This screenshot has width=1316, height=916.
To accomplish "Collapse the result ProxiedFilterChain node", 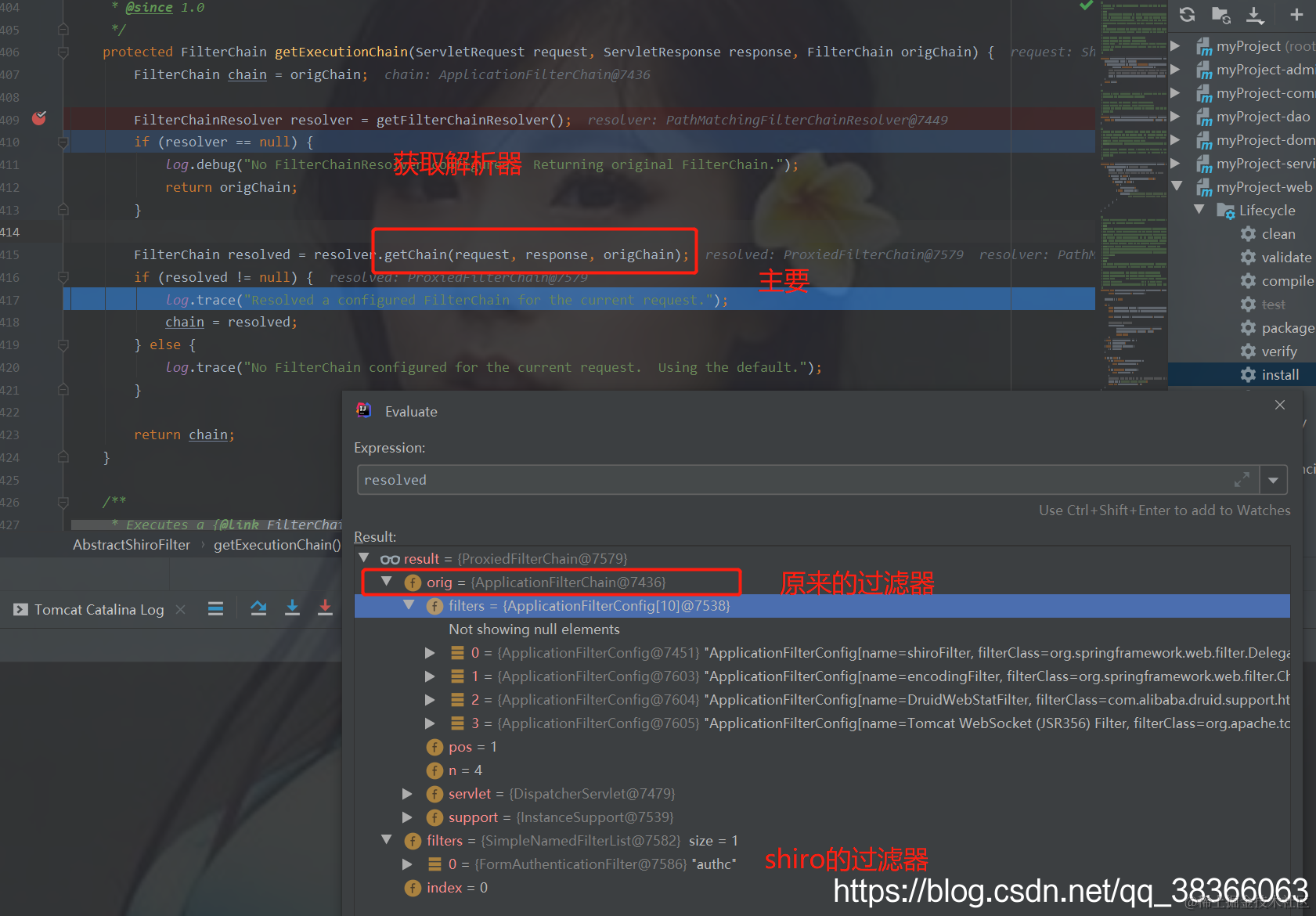I will pos(364,557).
